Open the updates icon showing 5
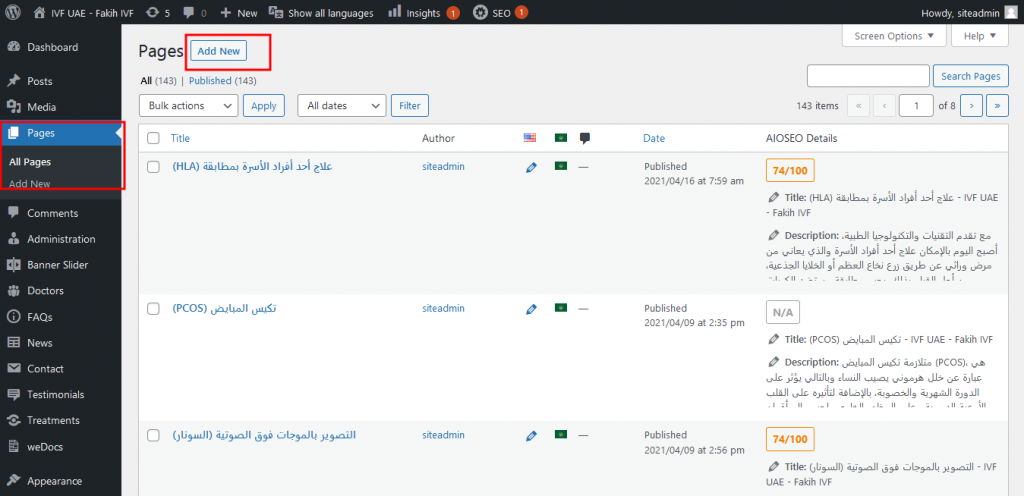This screenshot has height=496, width=1024. pos(159,12)
